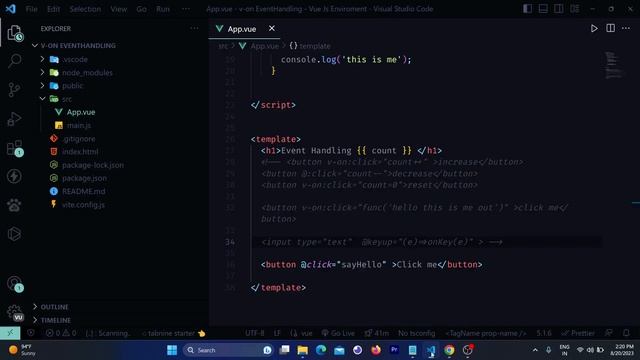Viewport: 640px width, 360px height.
Task: Open package.json file
Action: click(x=84, y=178)
